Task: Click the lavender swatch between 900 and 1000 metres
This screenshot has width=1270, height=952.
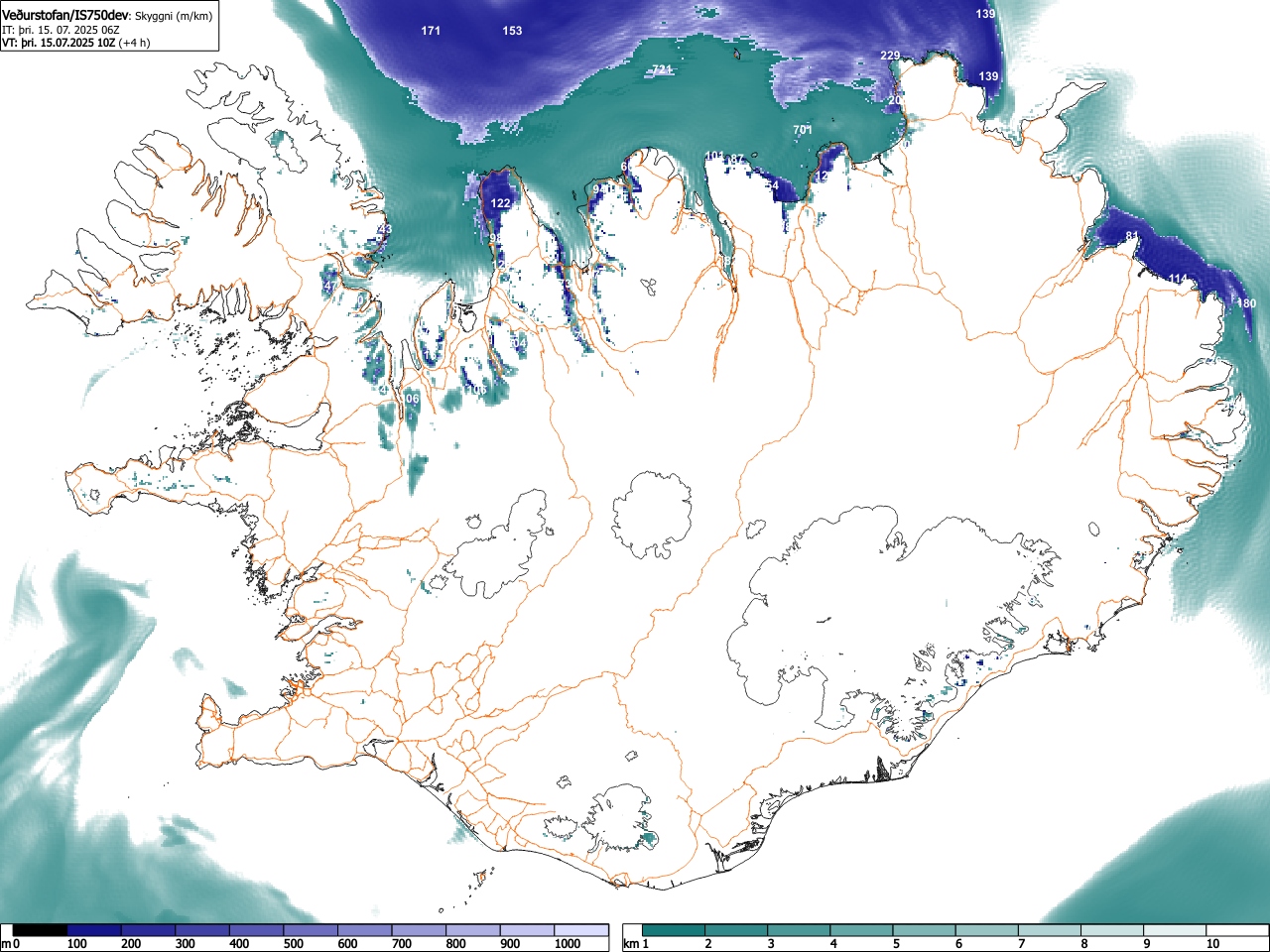Action: point(528,930)
